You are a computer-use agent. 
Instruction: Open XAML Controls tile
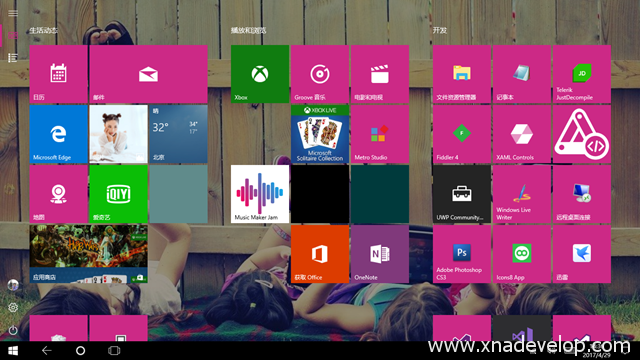tap(522, 134)
